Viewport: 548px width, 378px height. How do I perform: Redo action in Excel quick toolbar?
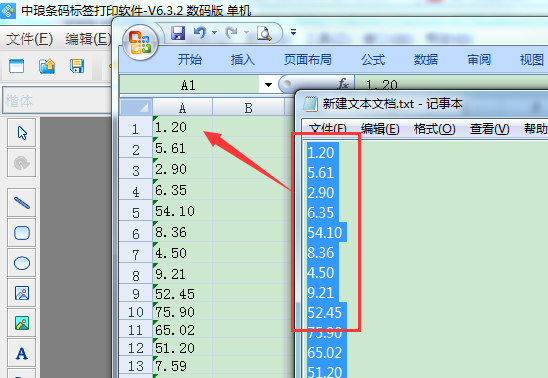[x=231, y=33]
